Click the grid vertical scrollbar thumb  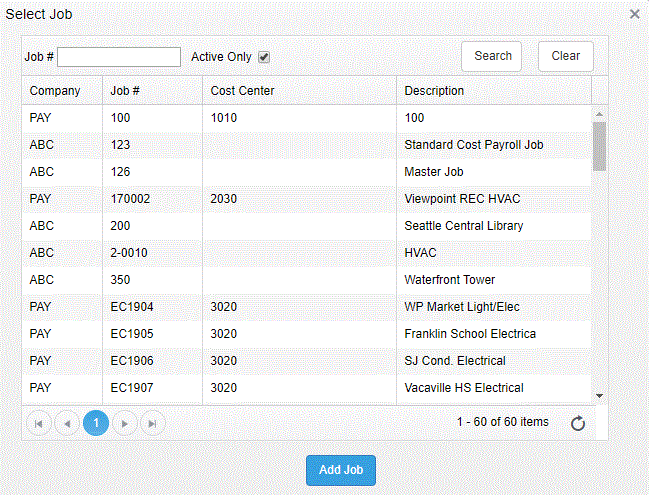click(x=599, y=146)
